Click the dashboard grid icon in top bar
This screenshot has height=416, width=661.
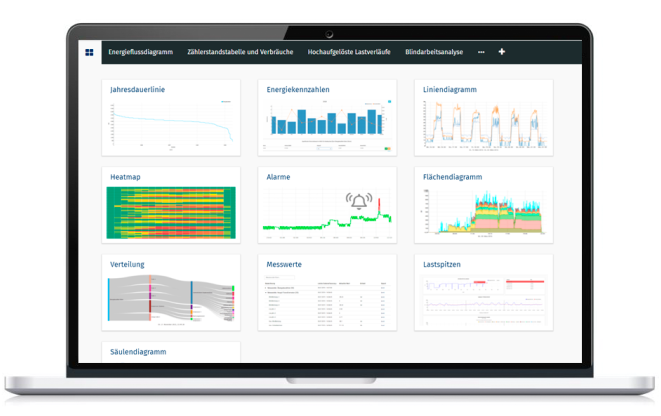[90, 52]
